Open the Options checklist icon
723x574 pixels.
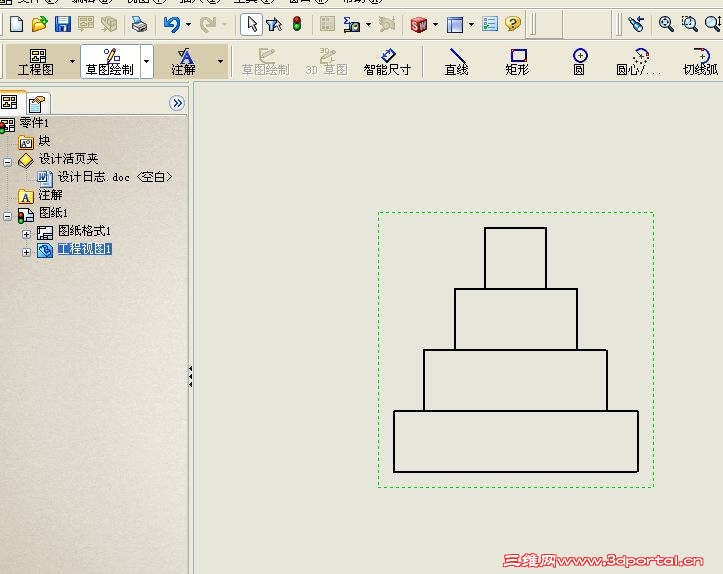490,24
